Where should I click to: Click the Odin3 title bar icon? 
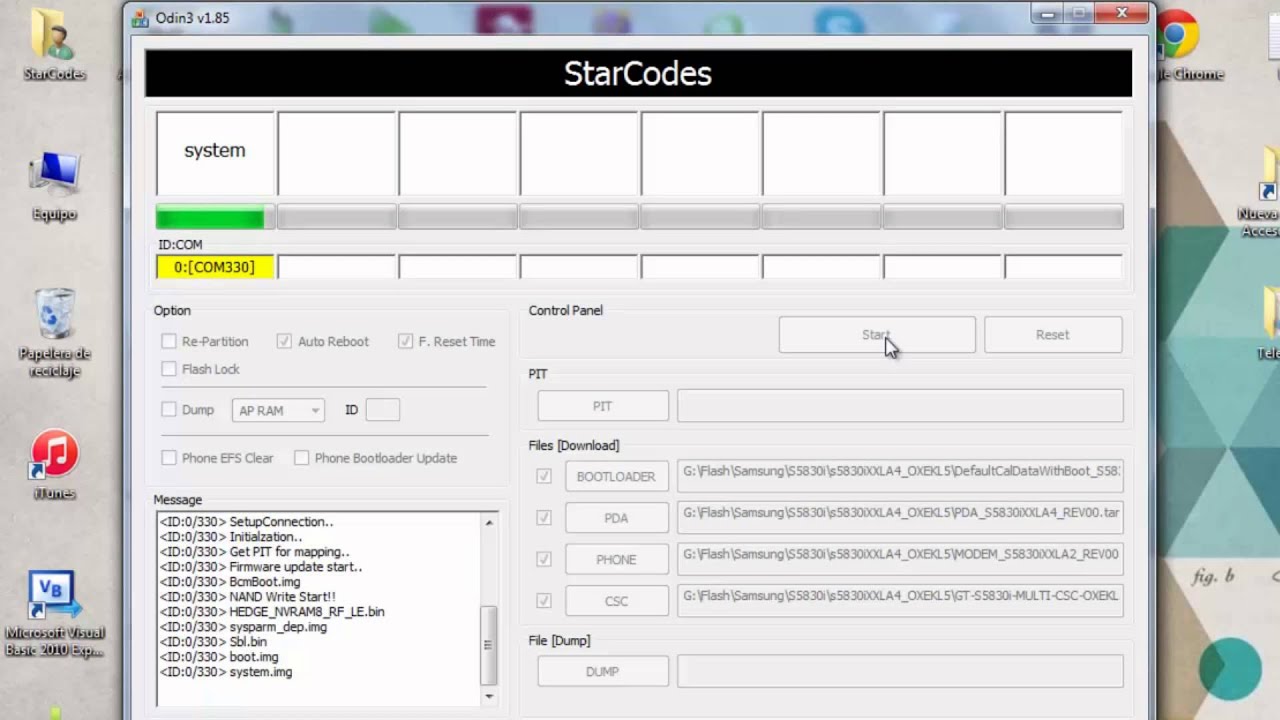pos(140,17)
